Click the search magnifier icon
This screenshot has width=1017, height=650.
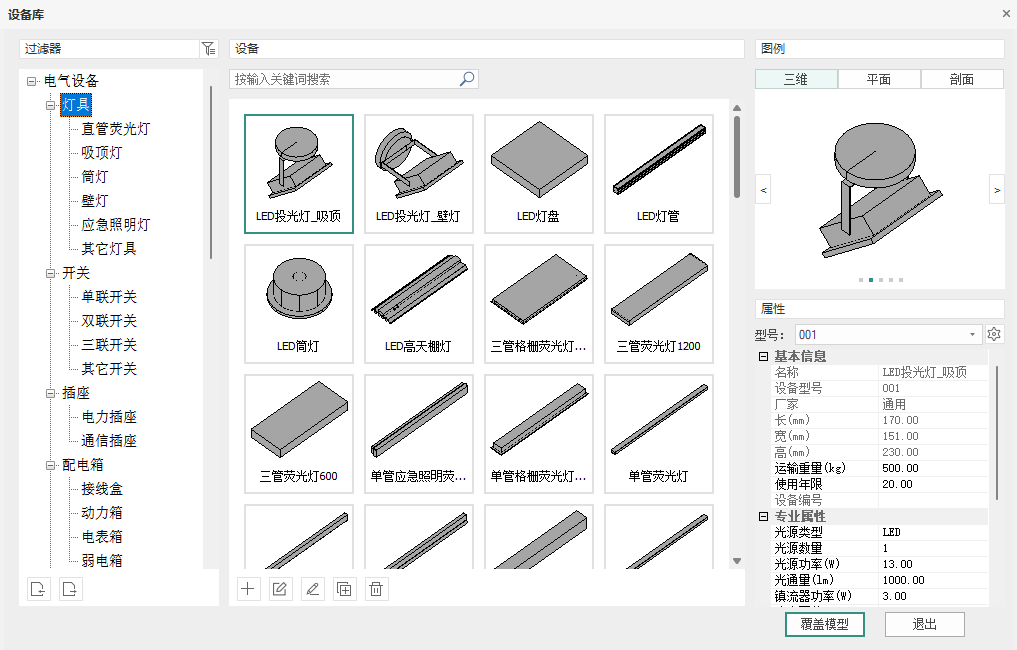(466, 79)
